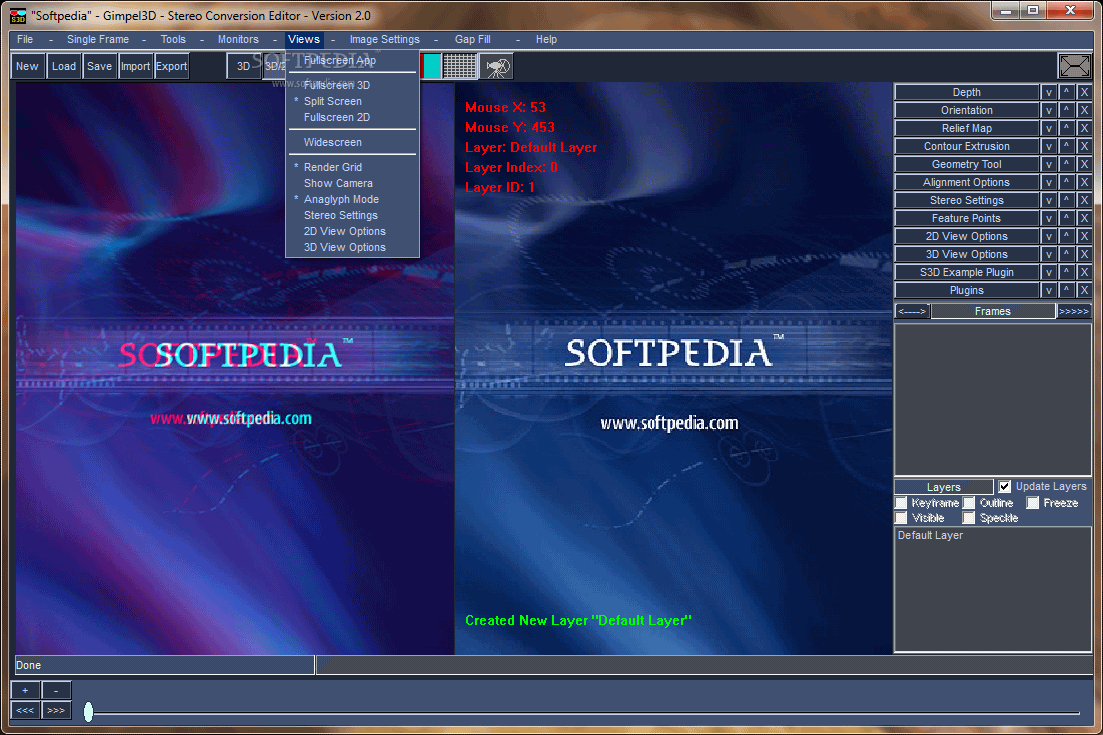Tick the Speckle checkbox
This screenshot has width=1103, height=735.
[x=969, y=518]
